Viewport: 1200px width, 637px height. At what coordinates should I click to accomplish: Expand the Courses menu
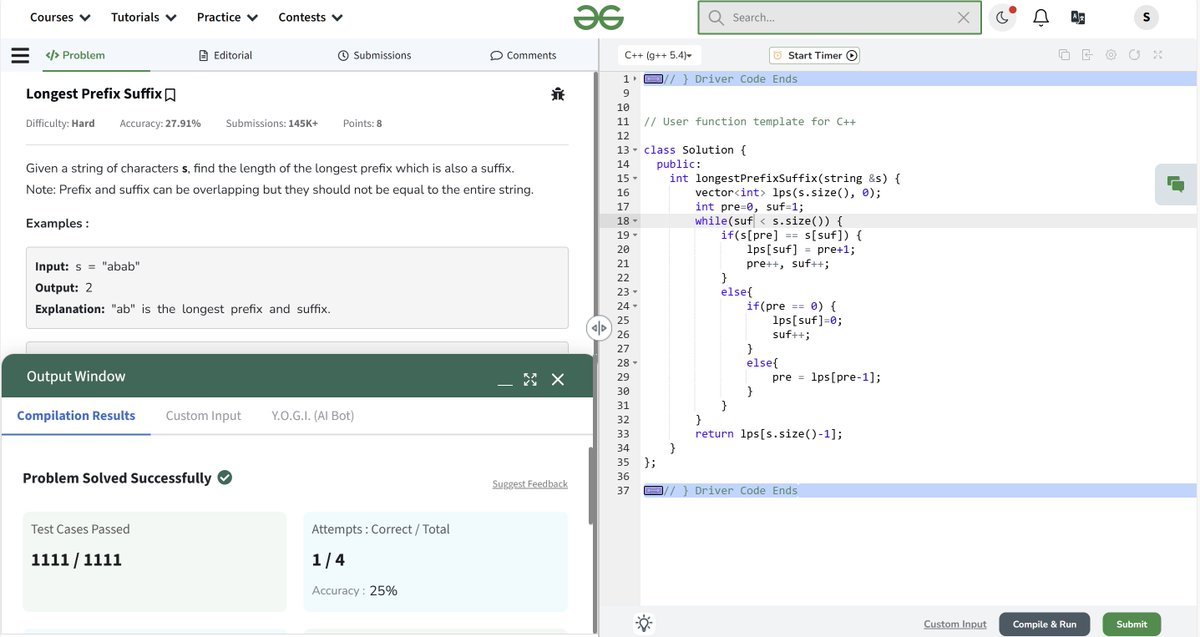60,17
